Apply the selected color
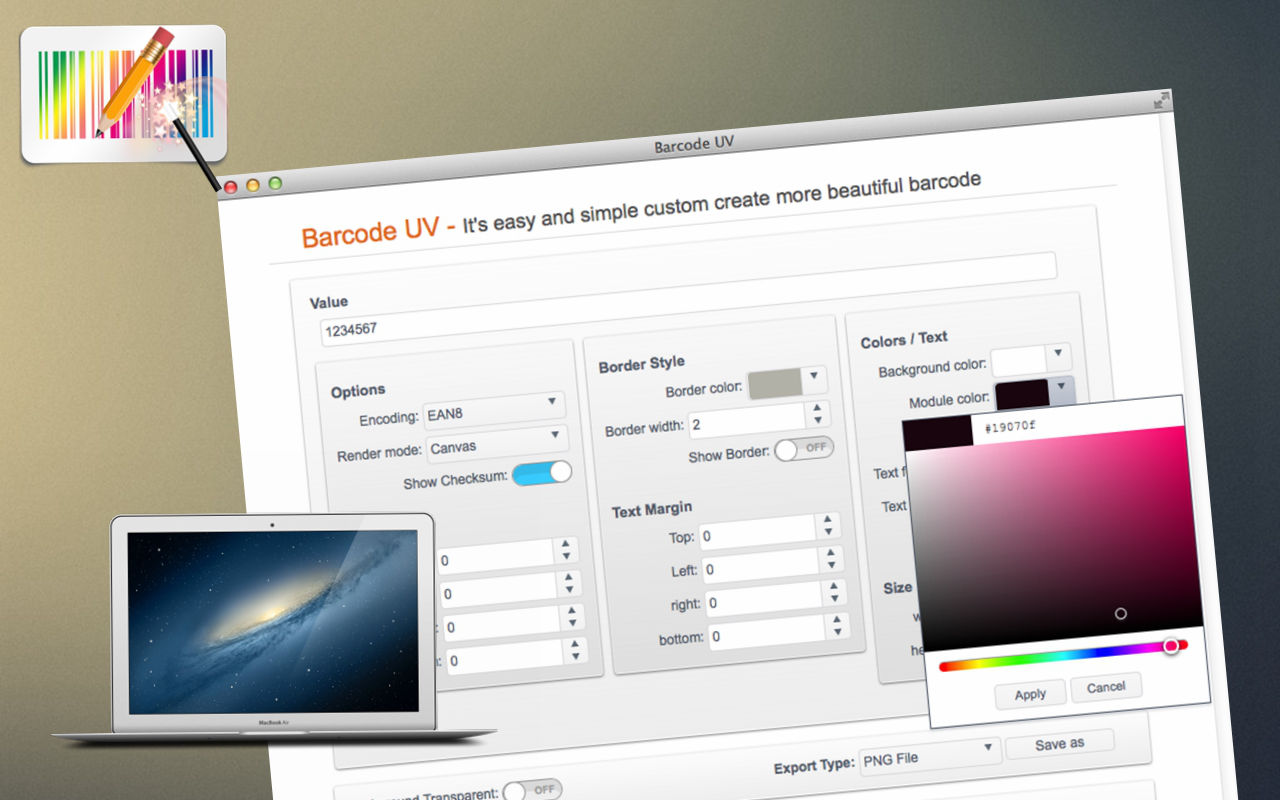 tap(1030, 693)
